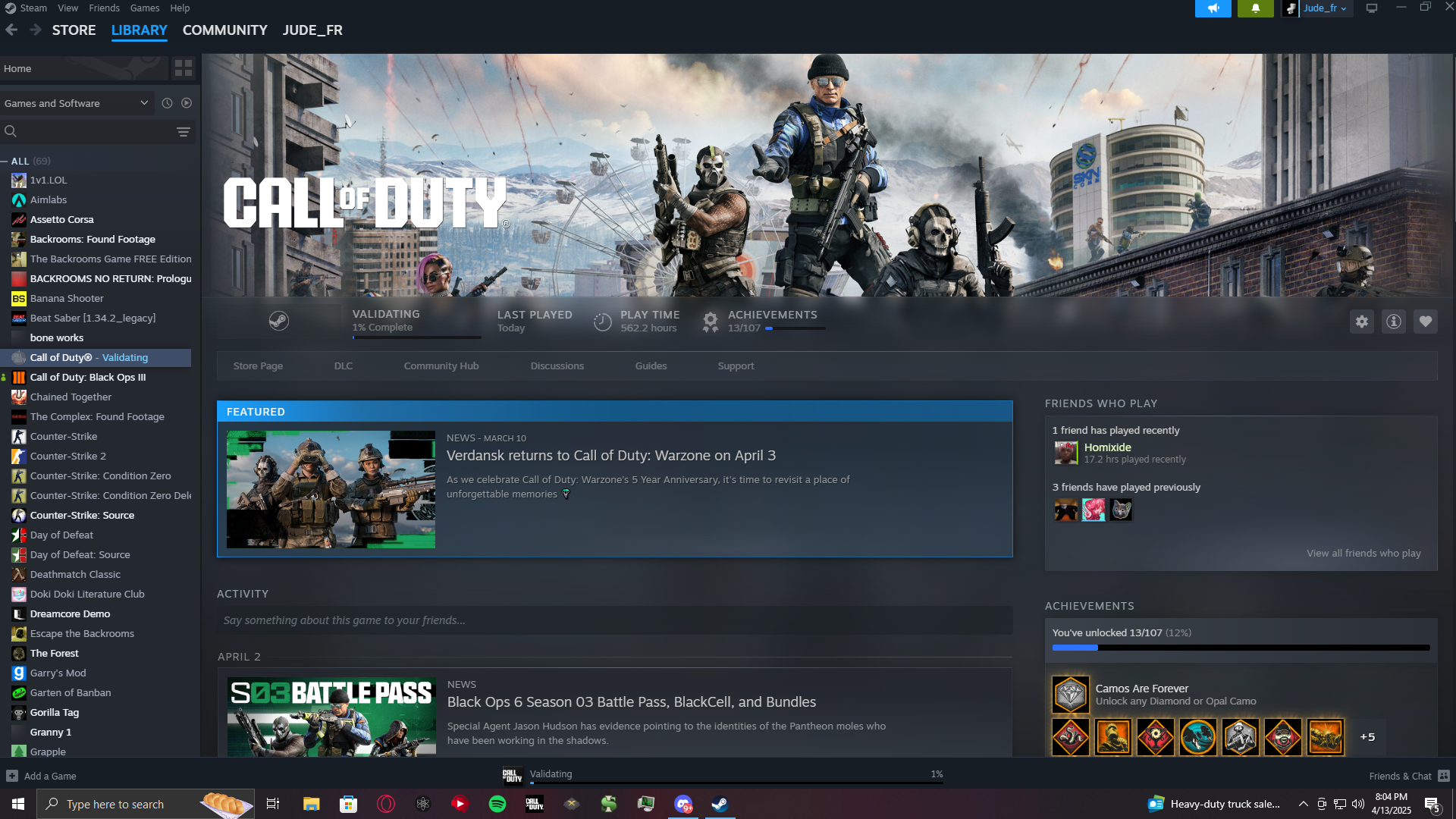The image size is (1456, 819).
Task: Open advanced filter options icon
Action: [x=184, y=132]
